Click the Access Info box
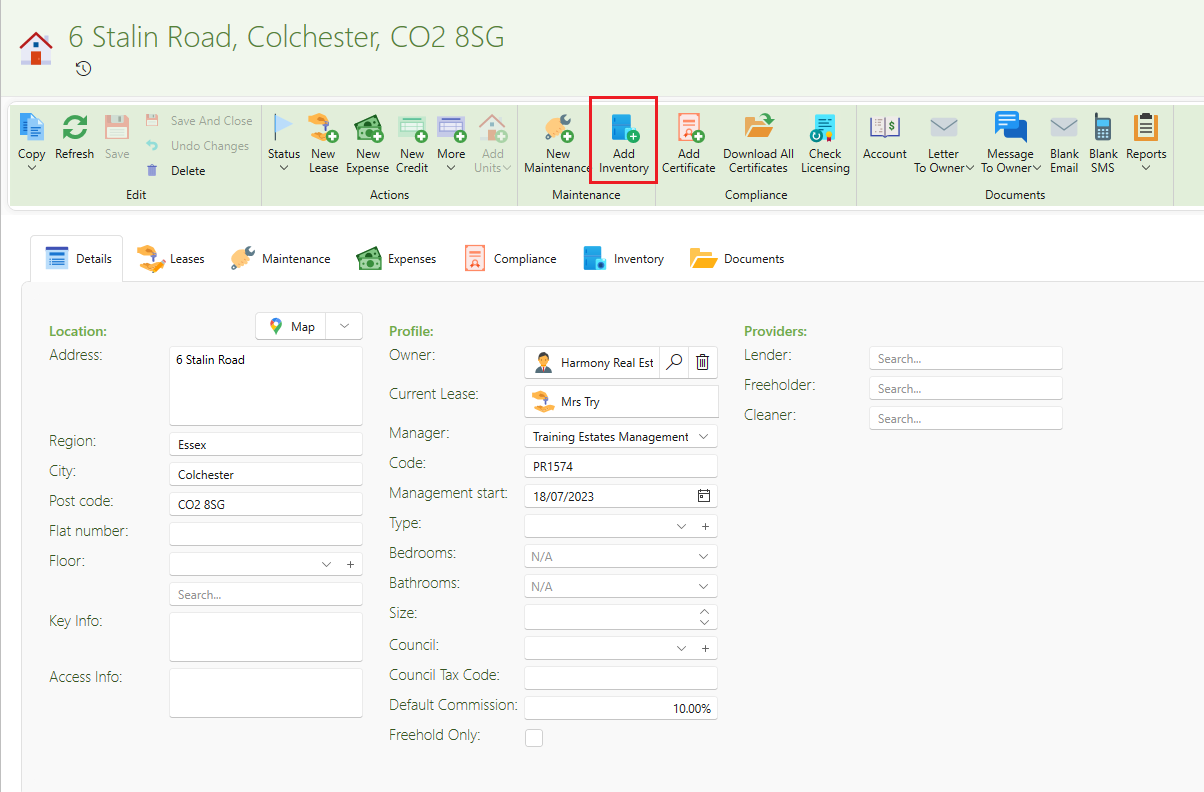This screenshot has height=792, width=1204. (x=266, y=693)
